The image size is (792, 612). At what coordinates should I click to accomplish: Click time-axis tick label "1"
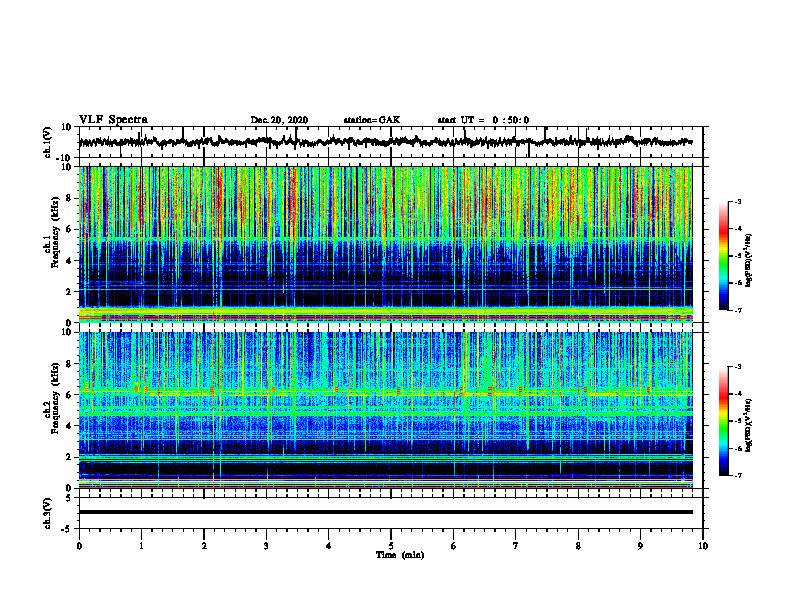coord(141,546)
